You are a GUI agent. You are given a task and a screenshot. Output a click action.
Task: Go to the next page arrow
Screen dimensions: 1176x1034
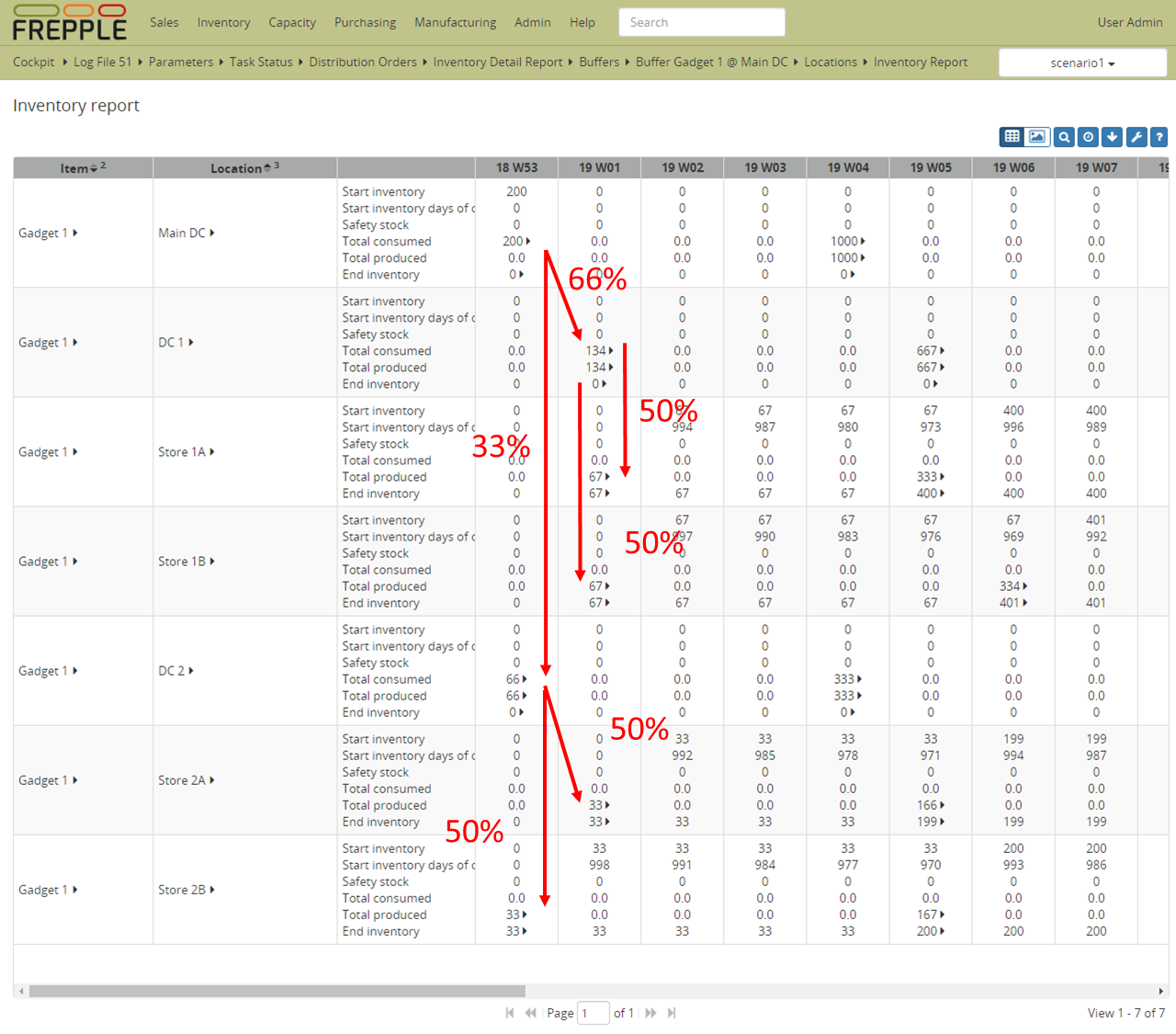650,1013
